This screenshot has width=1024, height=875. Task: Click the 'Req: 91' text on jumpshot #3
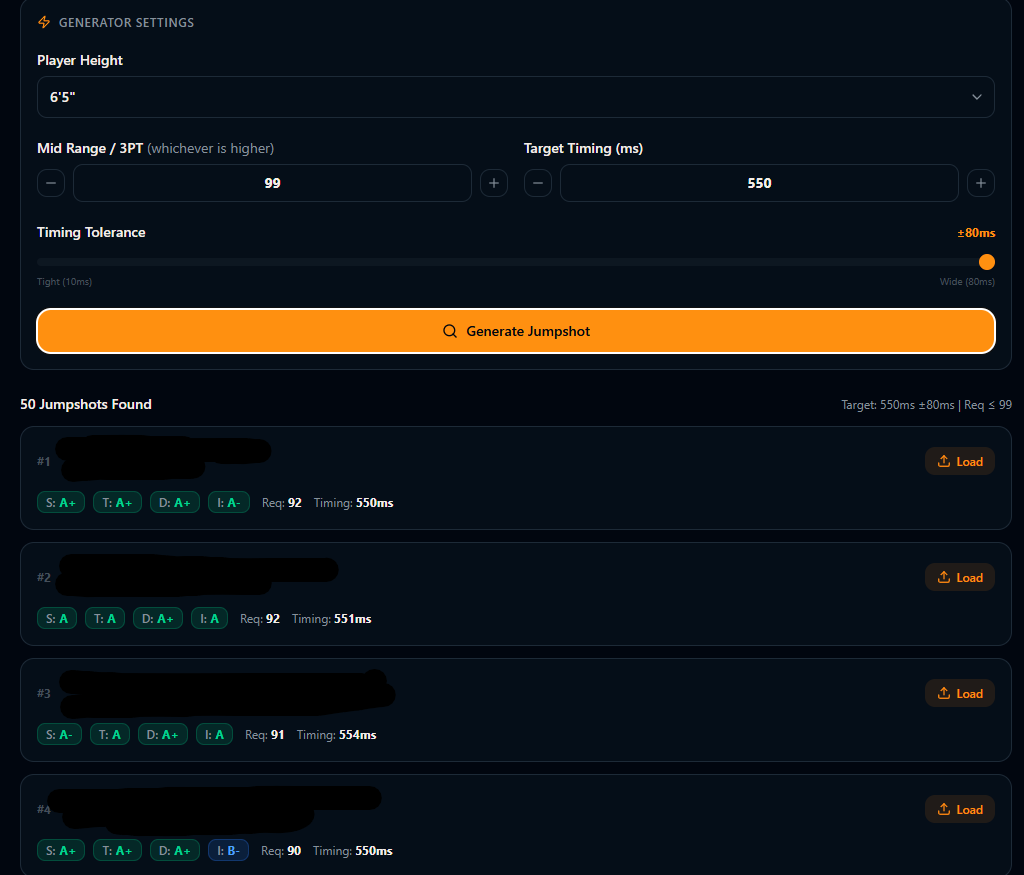(264, 735)
